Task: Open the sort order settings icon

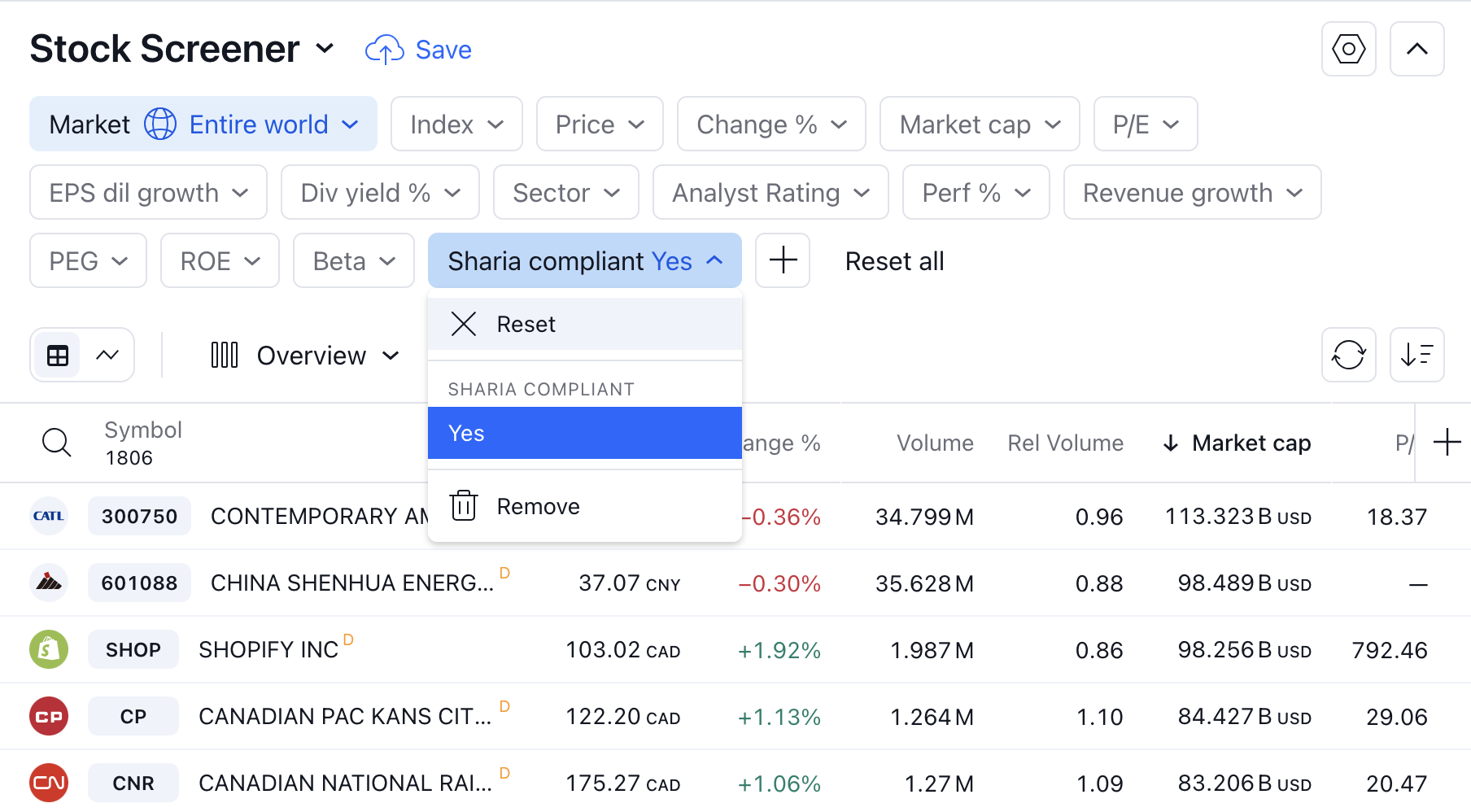Action: pyautogui.click(x=1416, y=355)
